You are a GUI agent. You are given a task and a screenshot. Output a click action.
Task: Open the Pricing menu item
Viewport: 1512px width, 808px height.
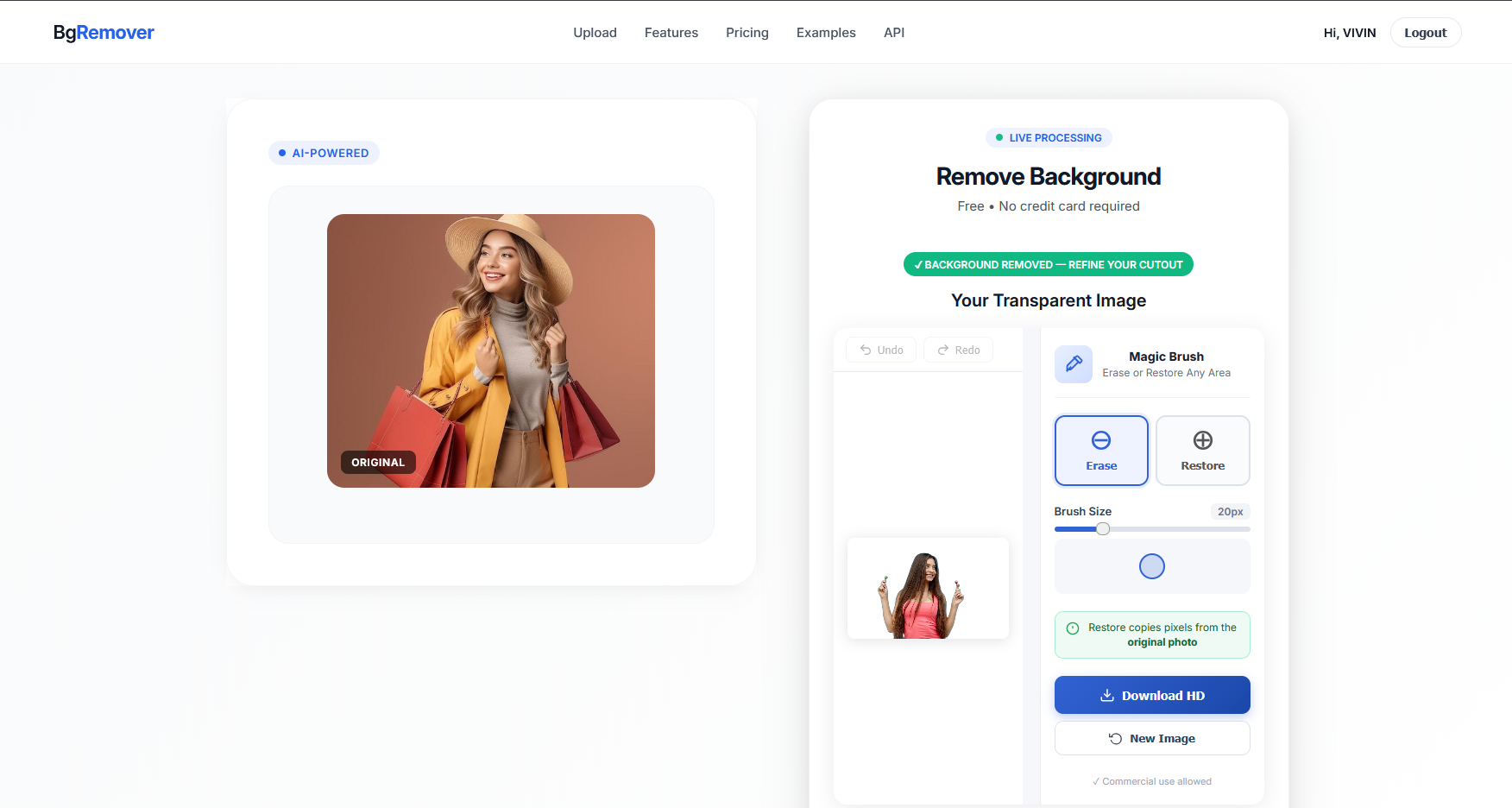(747, 33)
